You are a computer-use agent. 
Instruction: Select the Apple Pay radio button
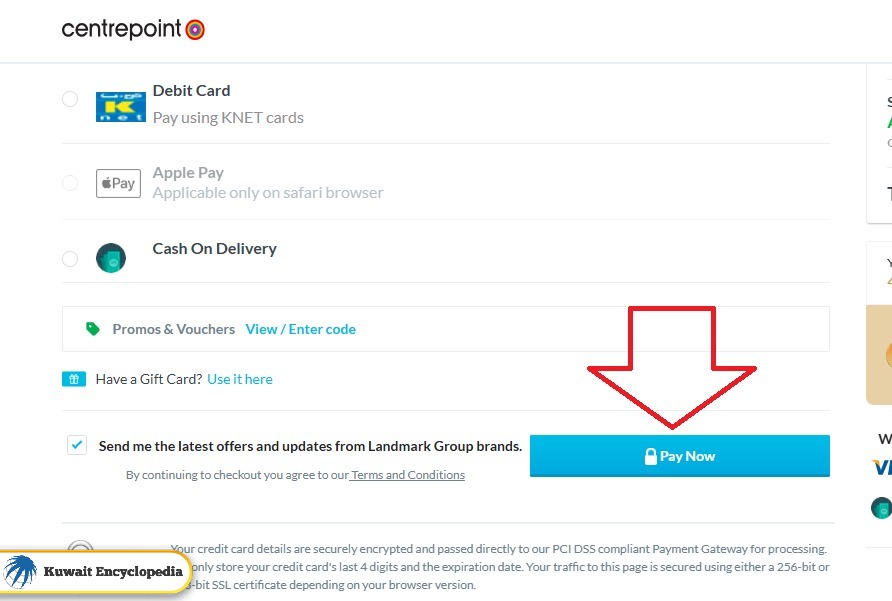pos(70,183)
